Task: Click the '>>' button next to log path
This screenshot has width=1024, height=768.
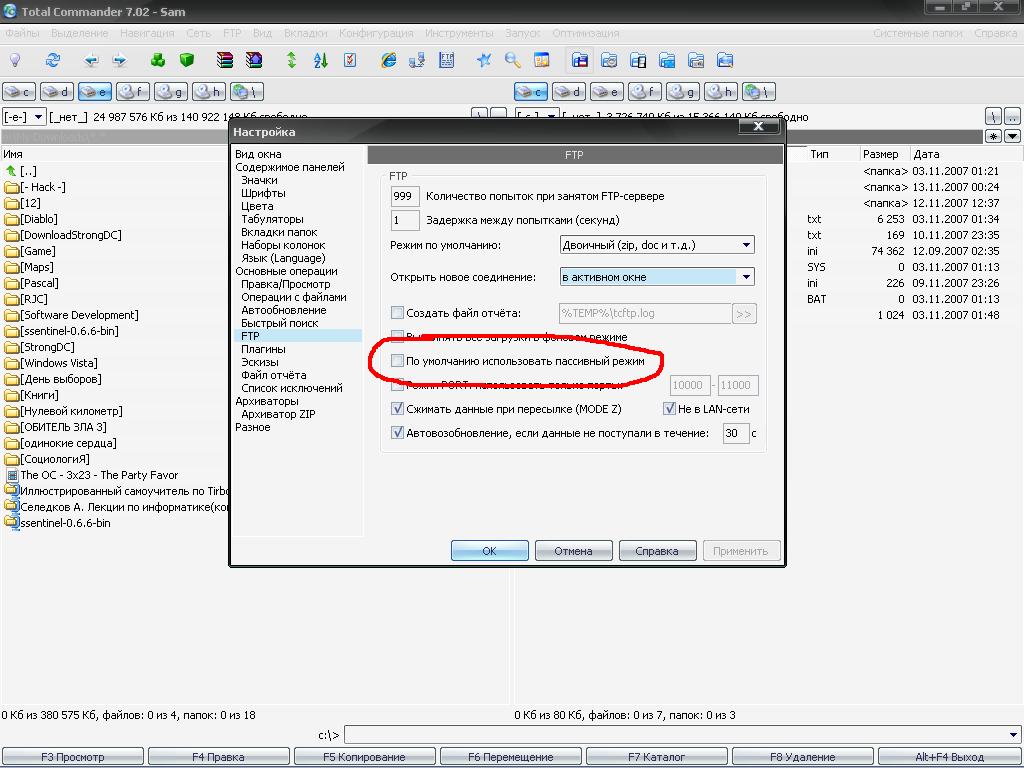Action: click(744, 313)
